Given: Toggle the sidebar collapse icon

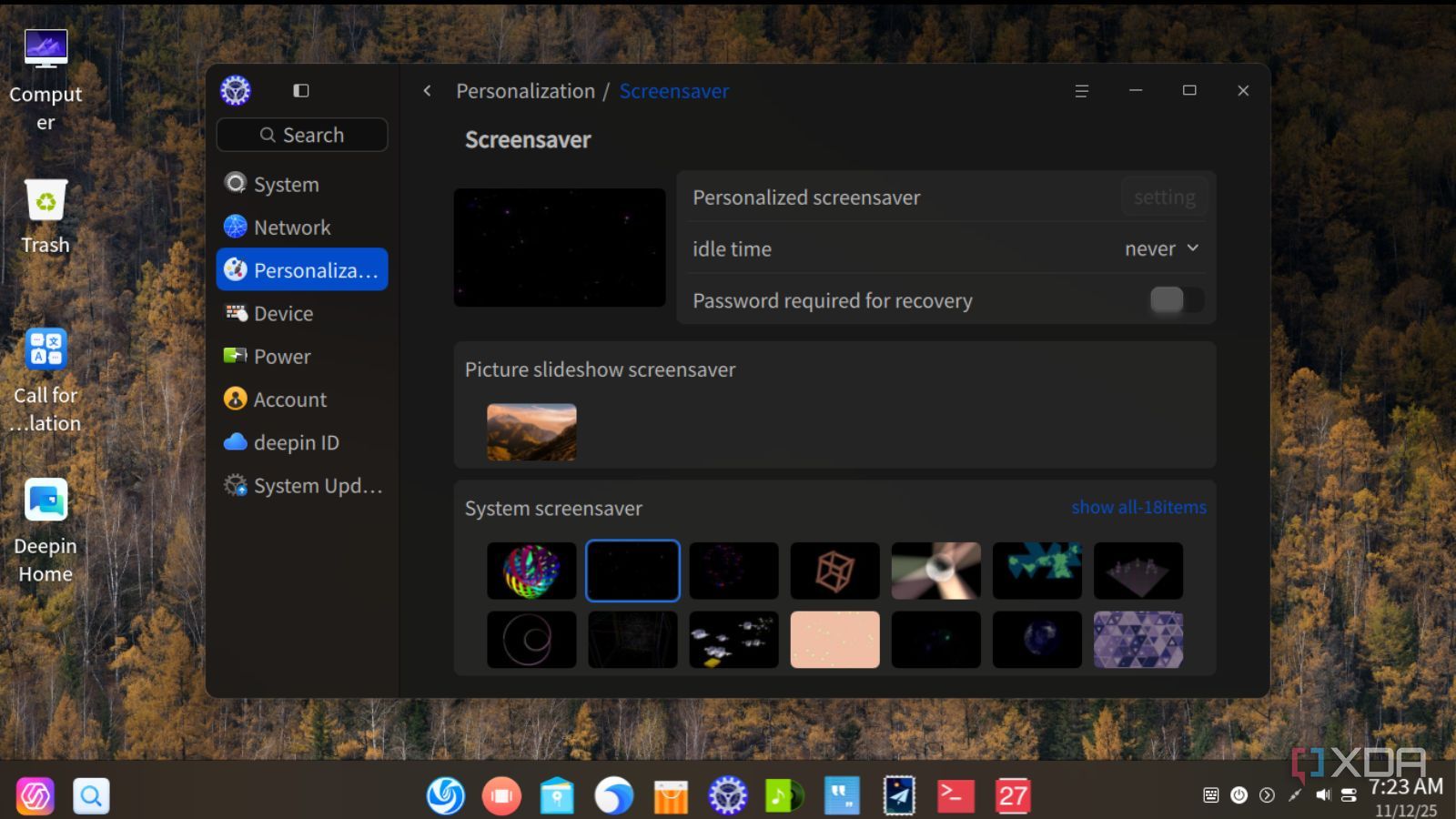Looking at the screenshot, I should (x=301, y=90).
